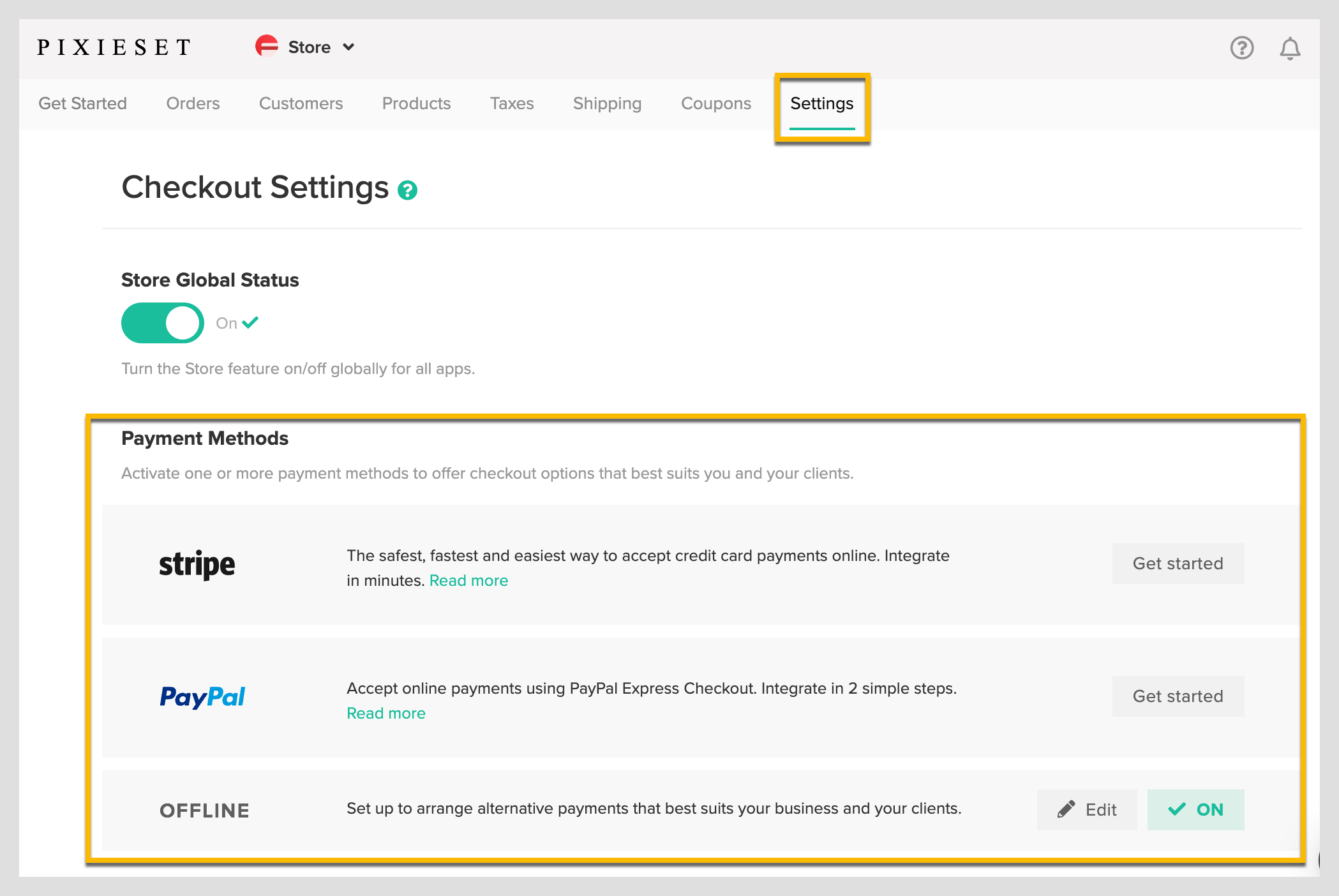Image resolution: width=1339 pixels, height=896 pixels.
Task: Turn off the Offline payment ON toggle
Action: point(1195,810)
